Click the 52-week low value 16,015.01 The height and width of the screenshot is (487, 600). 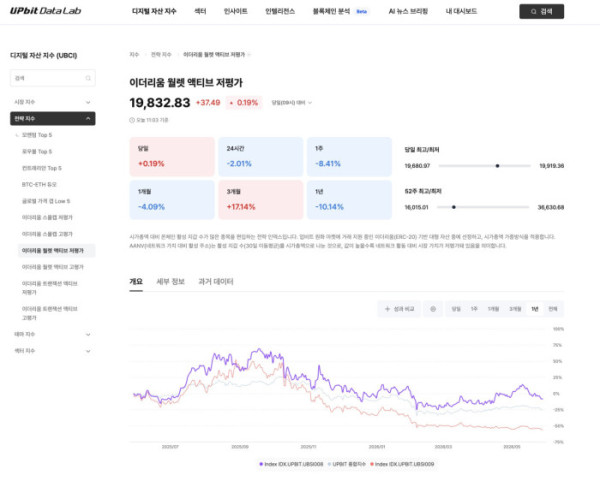click(x=416, y=207)
